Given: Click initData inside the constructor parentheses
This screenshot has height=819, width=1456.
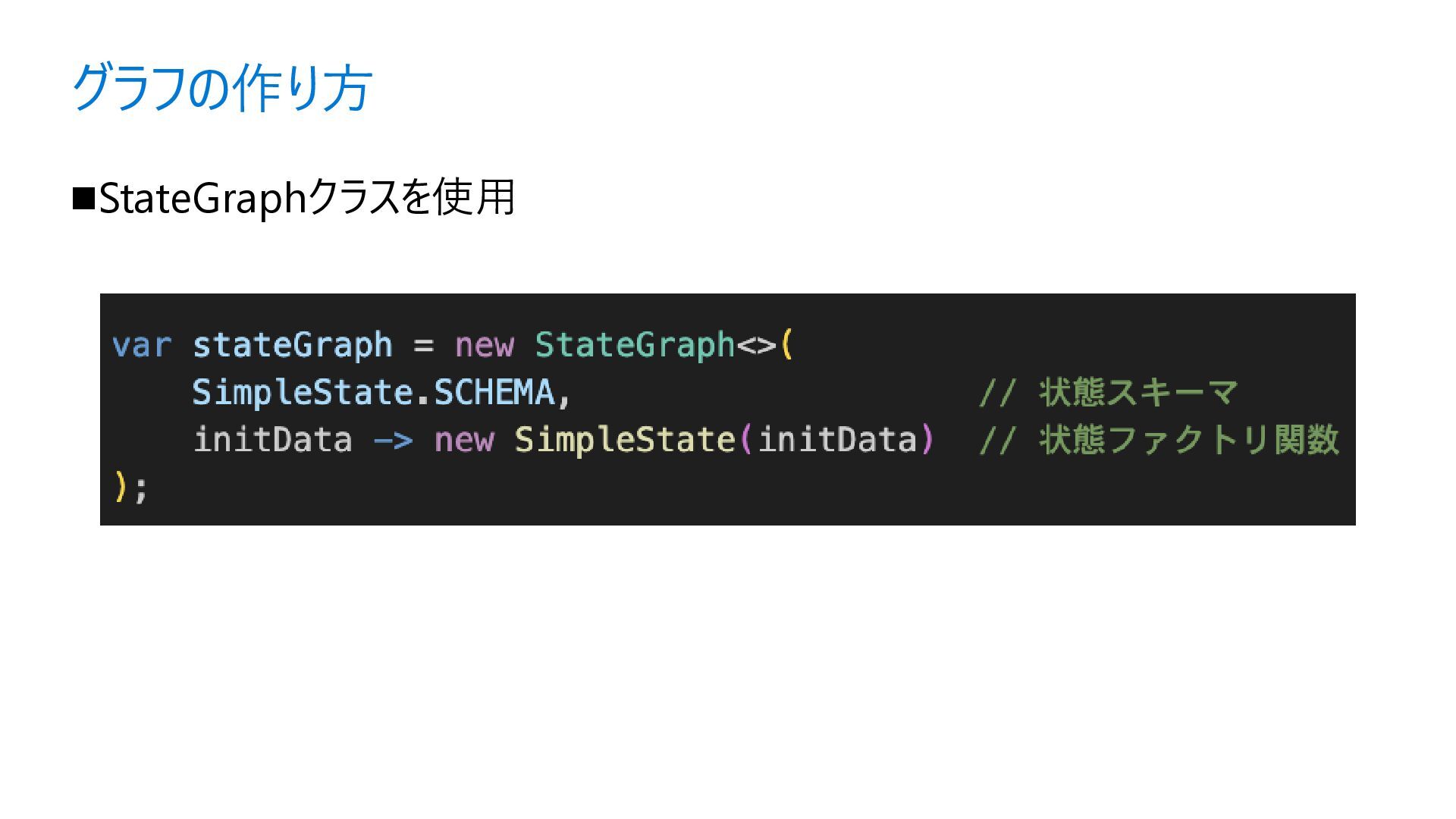Looking at the screenshot, I should [x=837, y=440].
